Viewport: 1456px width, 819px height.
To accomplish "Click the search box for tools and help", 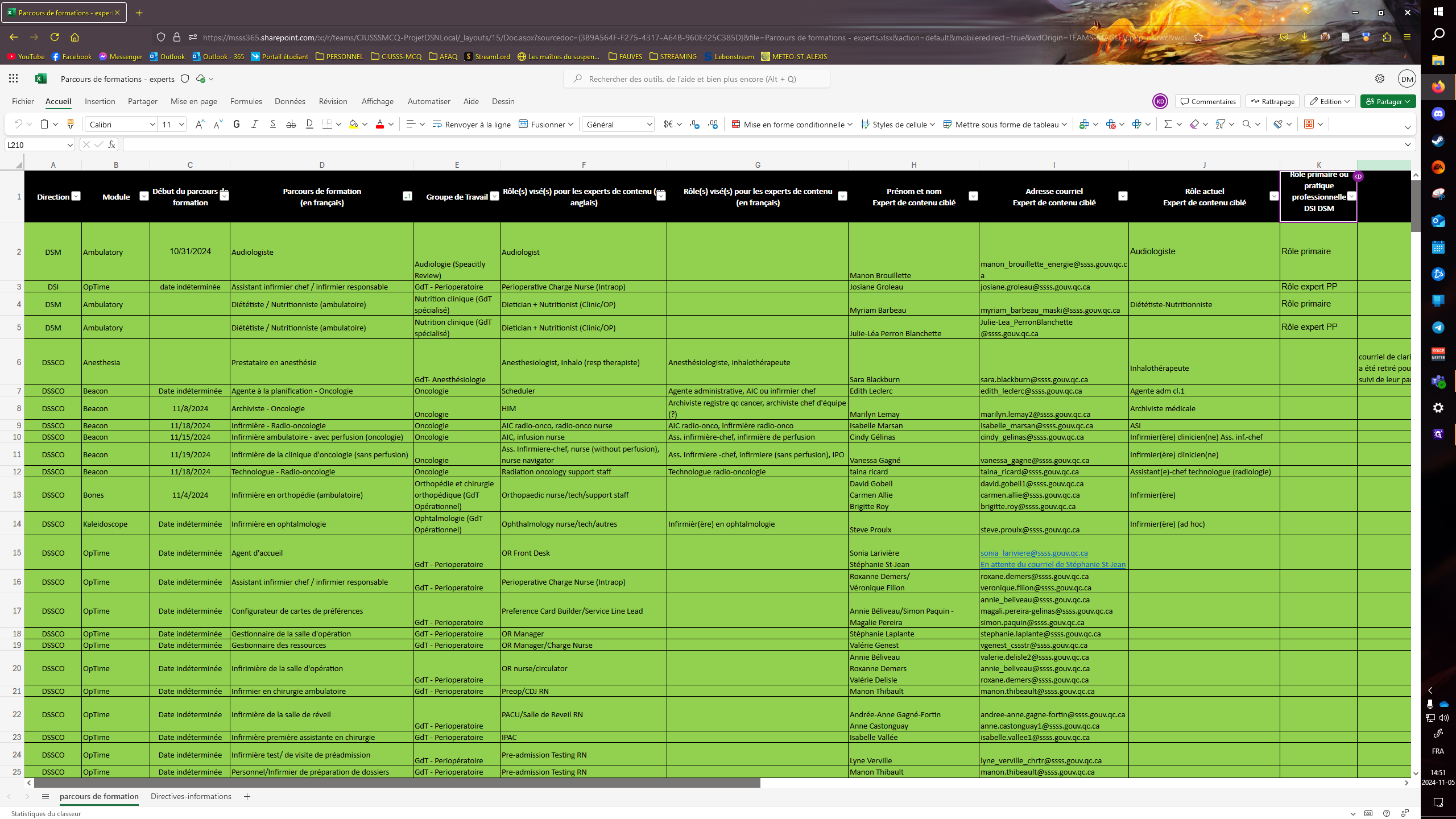I will click(x=697, y=79).
